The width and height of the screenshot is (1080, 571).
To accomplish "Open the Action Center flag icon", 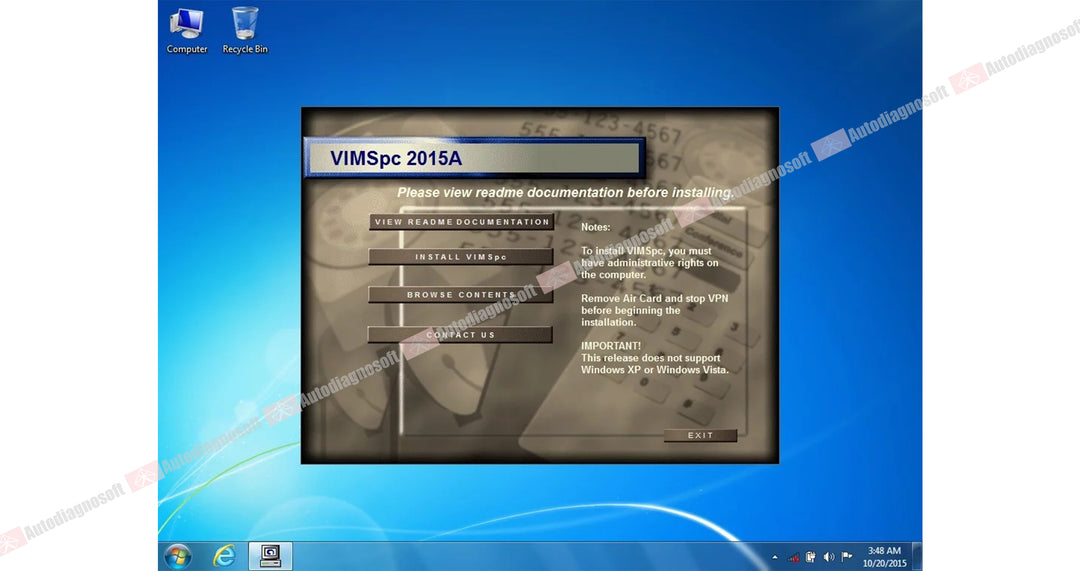I will click(x=847, y=557).
